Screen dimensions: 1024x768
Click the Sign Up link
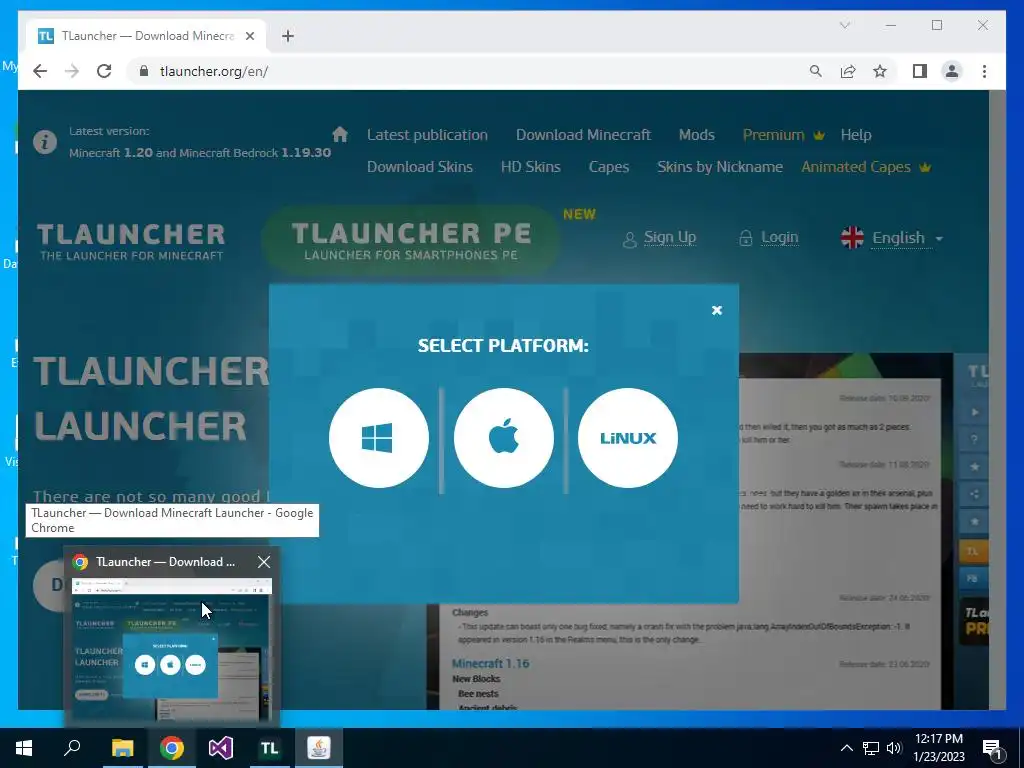pos(669,237)
